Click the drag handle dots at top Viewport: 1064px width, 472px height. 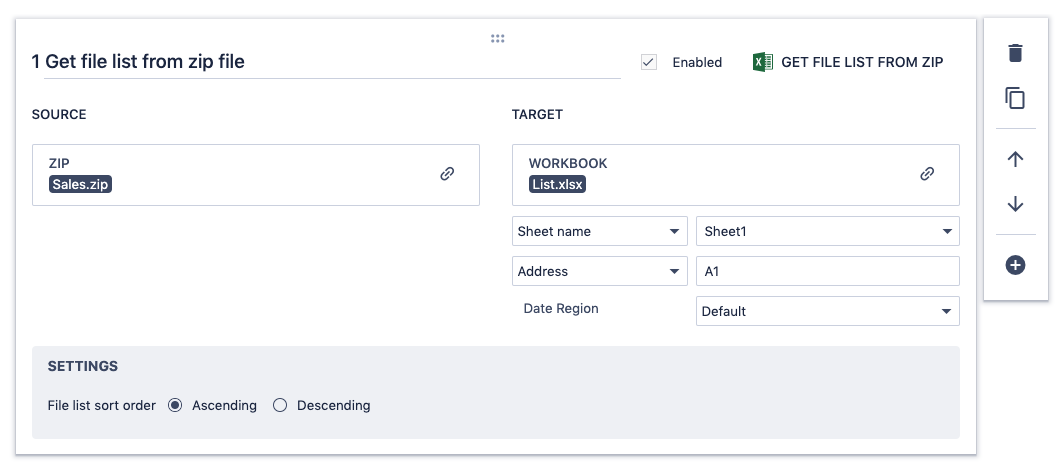(497, 38)
